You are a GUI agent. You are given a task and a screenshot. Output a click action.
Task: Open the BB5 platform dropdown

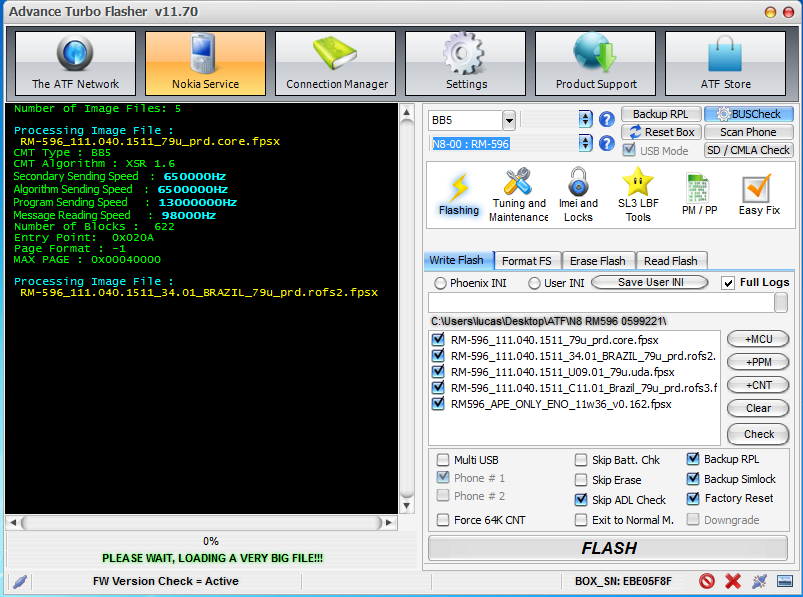(x=509, y=121)
